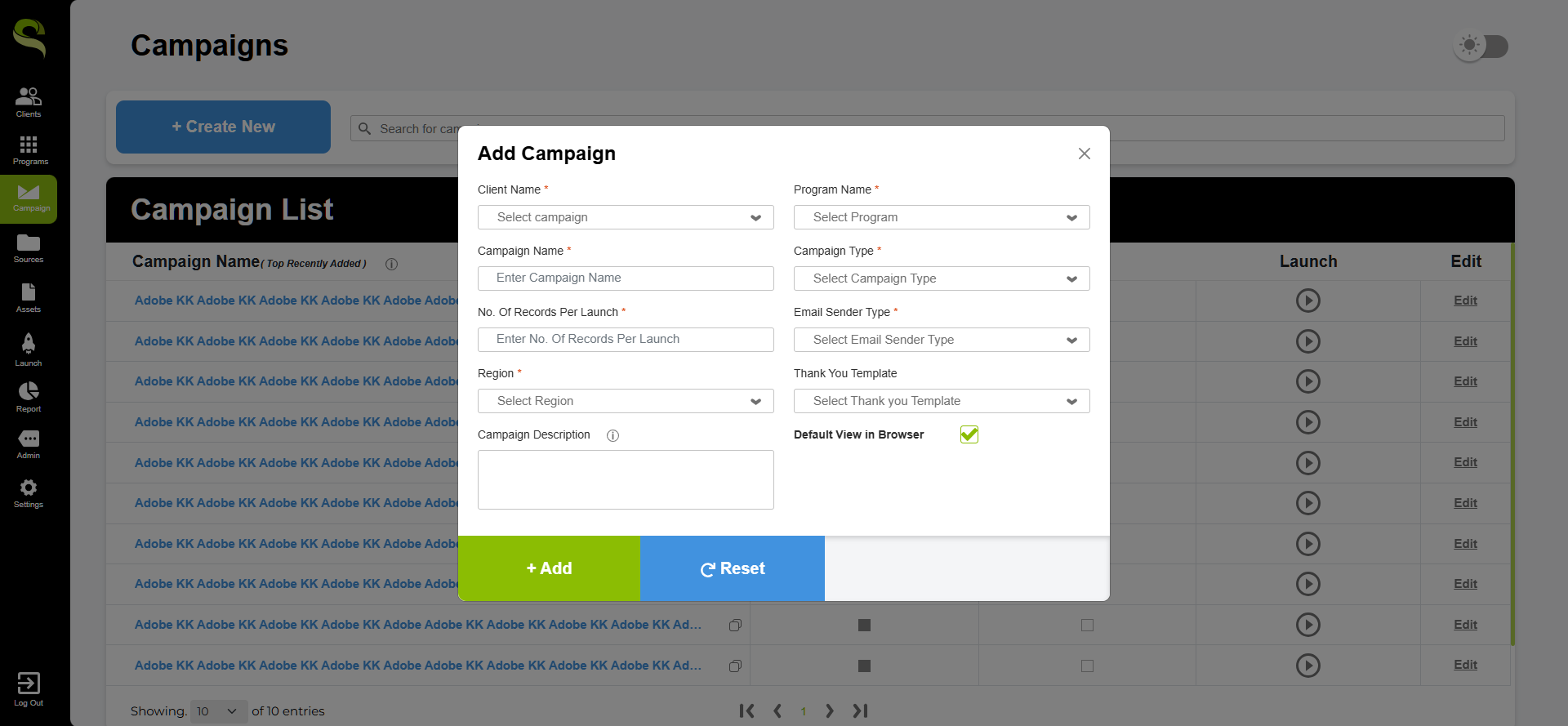
Task: Click the Launch rocket icon in sidebar
Action: click(29, 348)
